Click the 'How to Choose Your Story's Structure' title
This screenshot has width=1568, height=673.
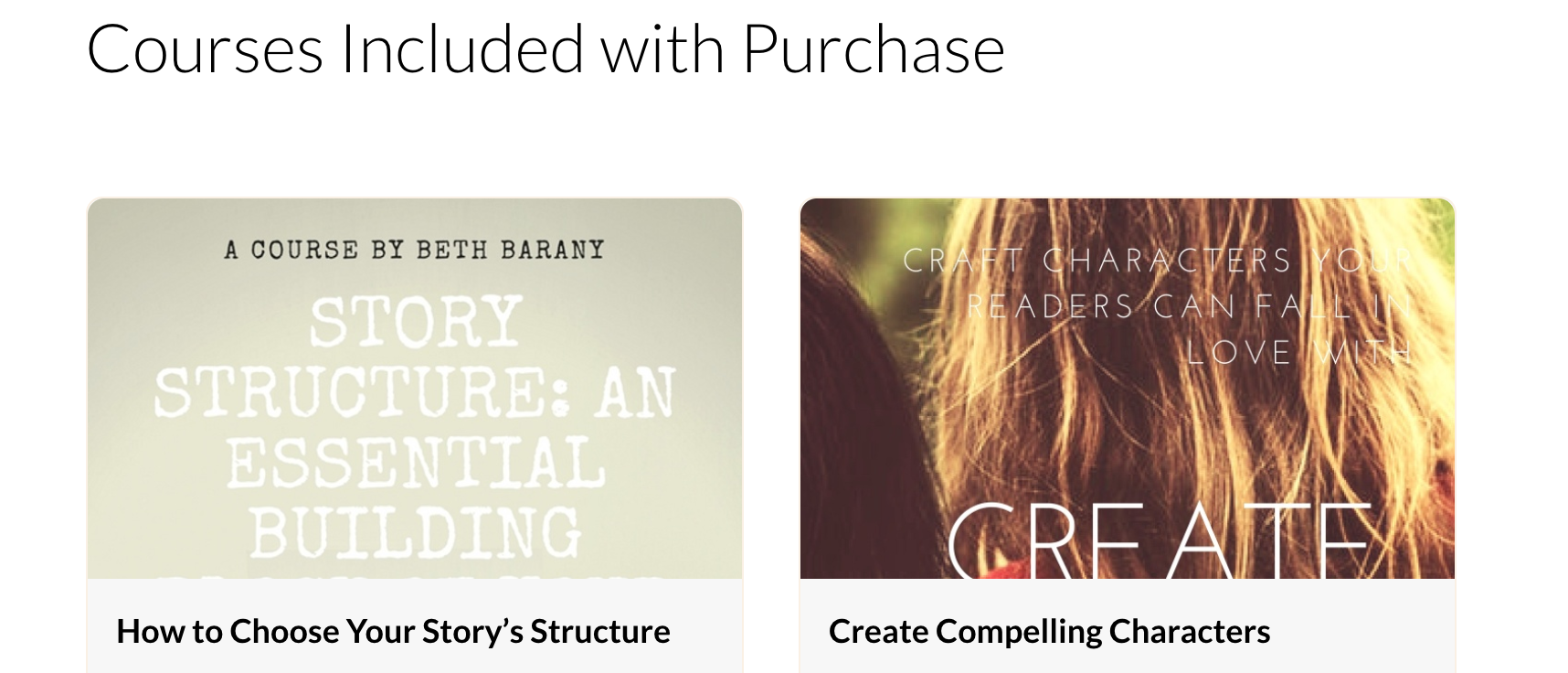click(x=393, y=632)
